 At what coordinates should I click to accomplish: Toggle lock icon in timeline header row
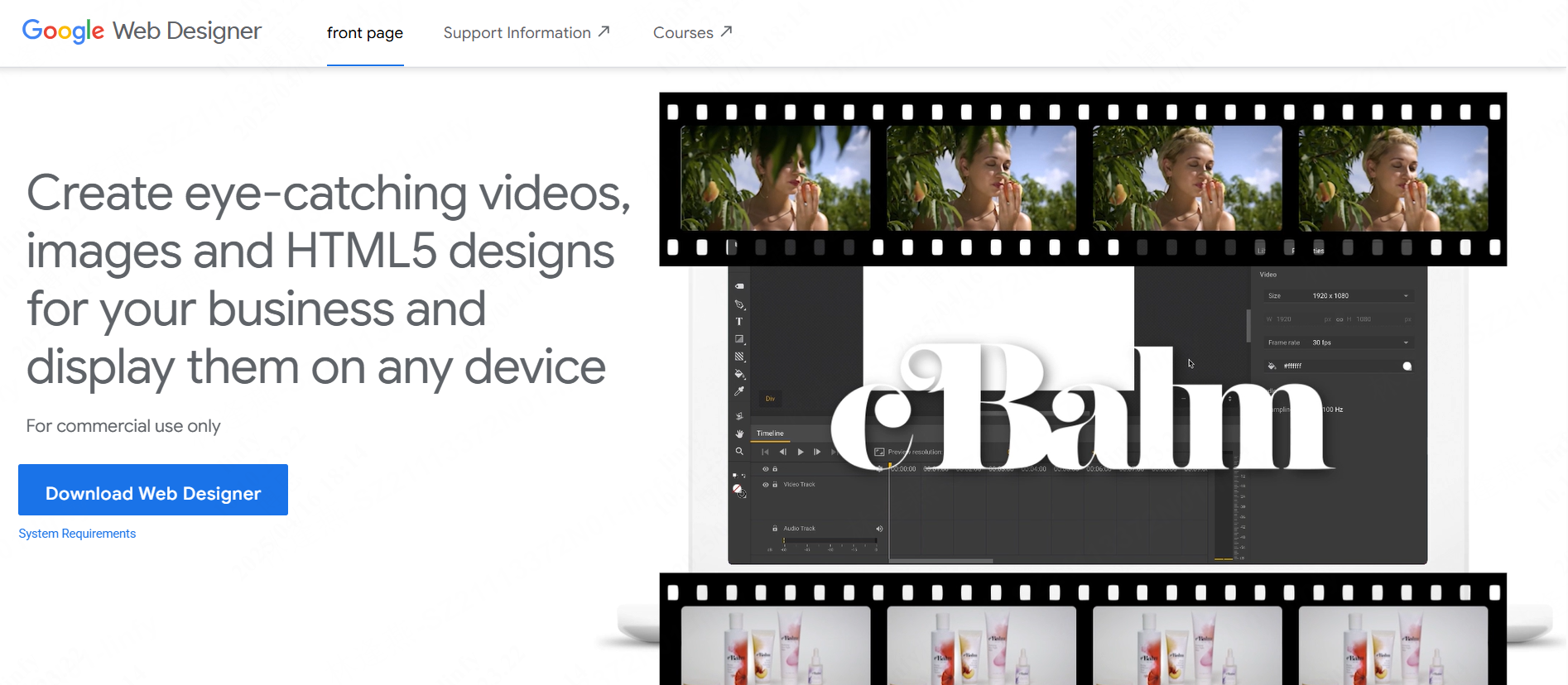[775, 469]
